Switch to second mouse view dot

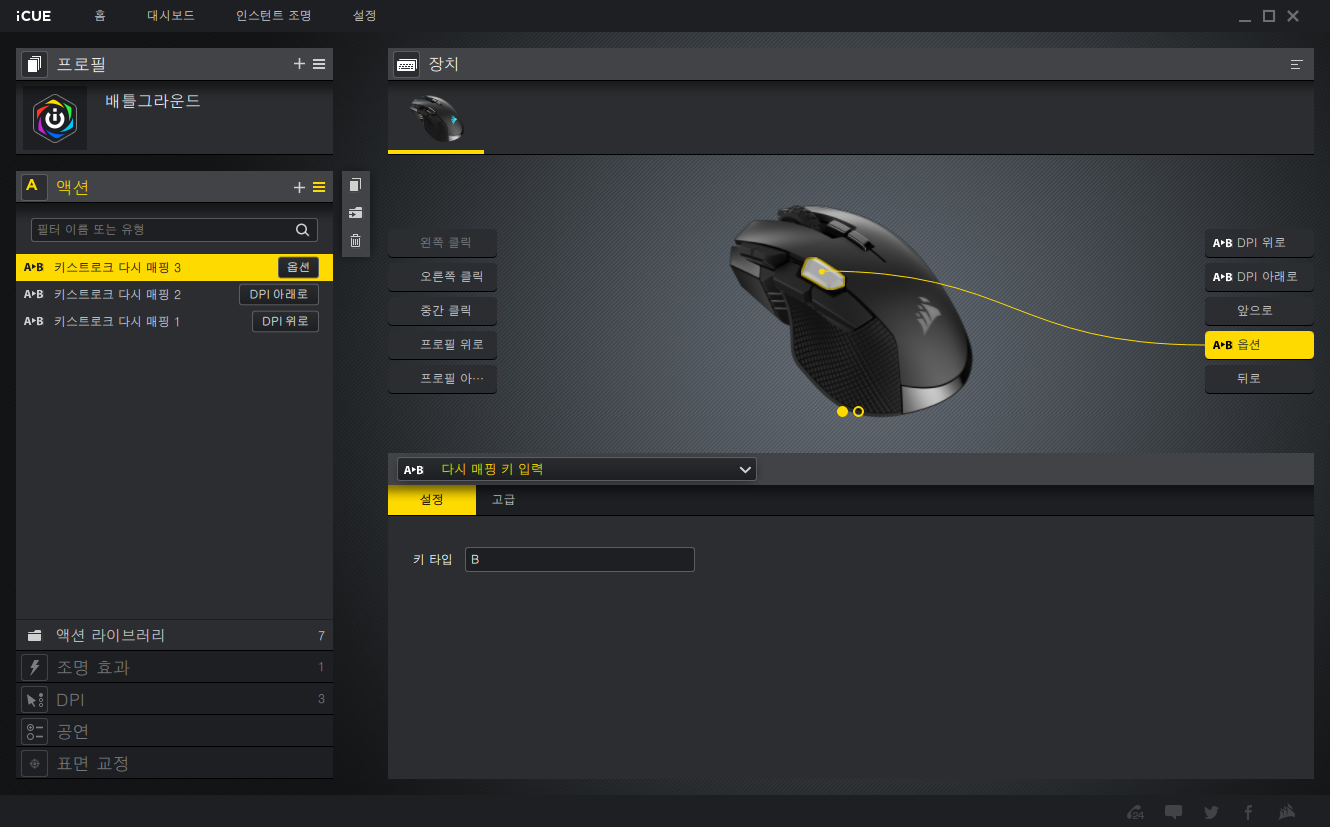pyautogui.click(x=859, y=411)
